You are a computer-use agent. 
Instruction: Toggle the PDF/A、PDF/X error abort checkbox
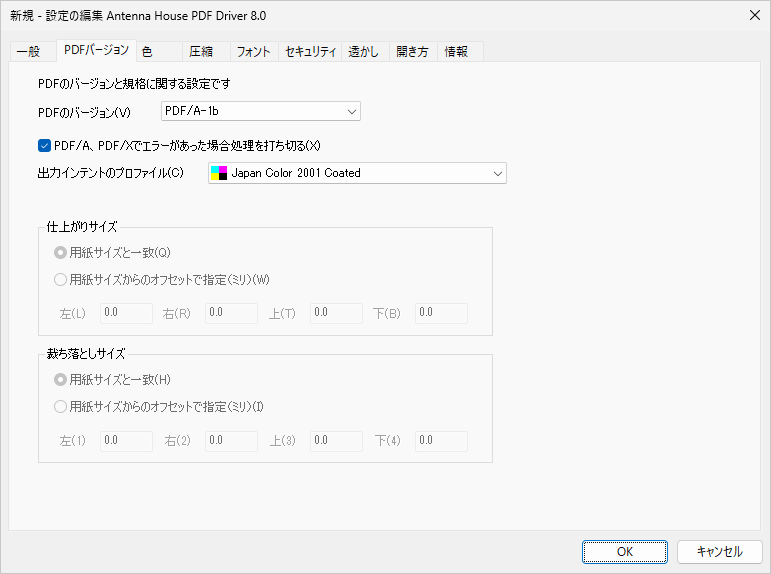[44, 146]
